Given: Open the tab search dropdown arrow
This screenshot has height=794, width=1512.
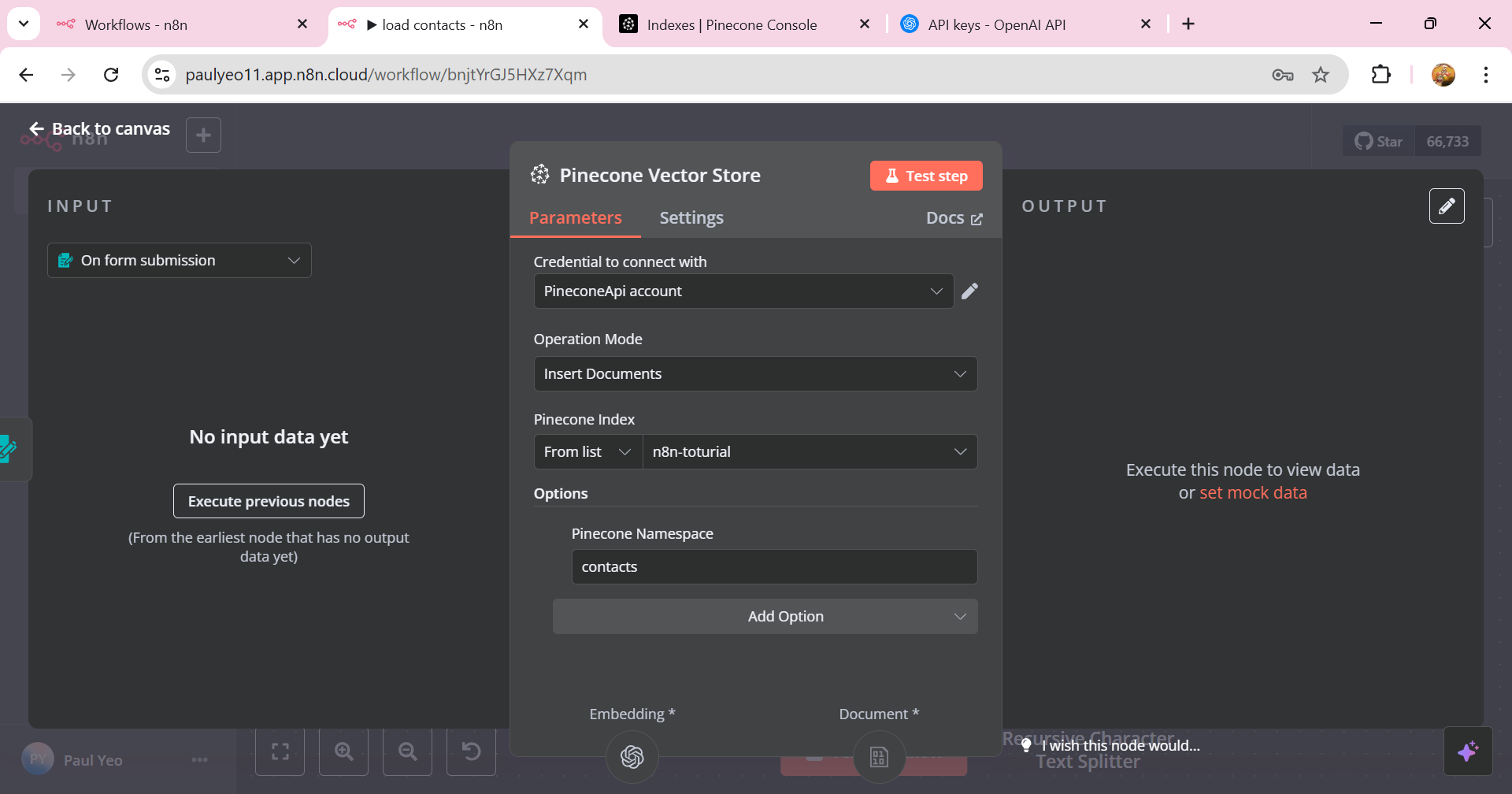Looking at the screenshot, I should click(x=24, y=24).
